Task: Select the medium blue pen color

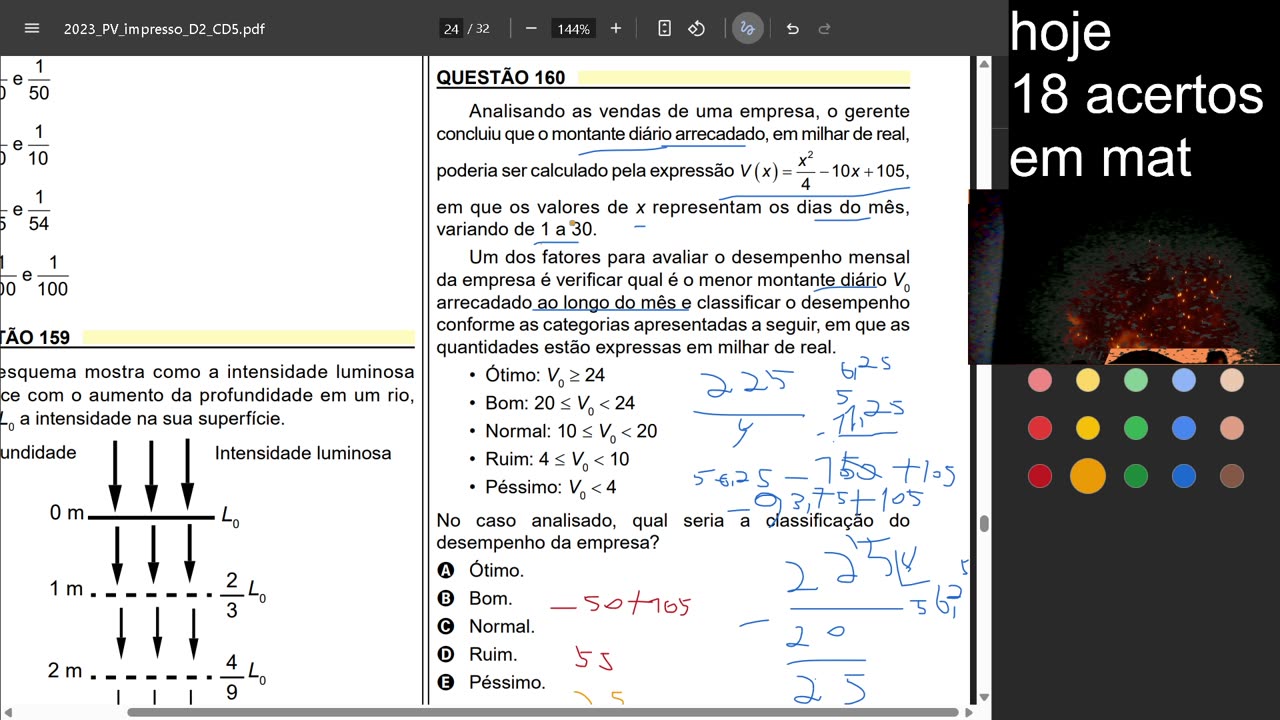Action: pyautogui.click(x=1184, y=428)
